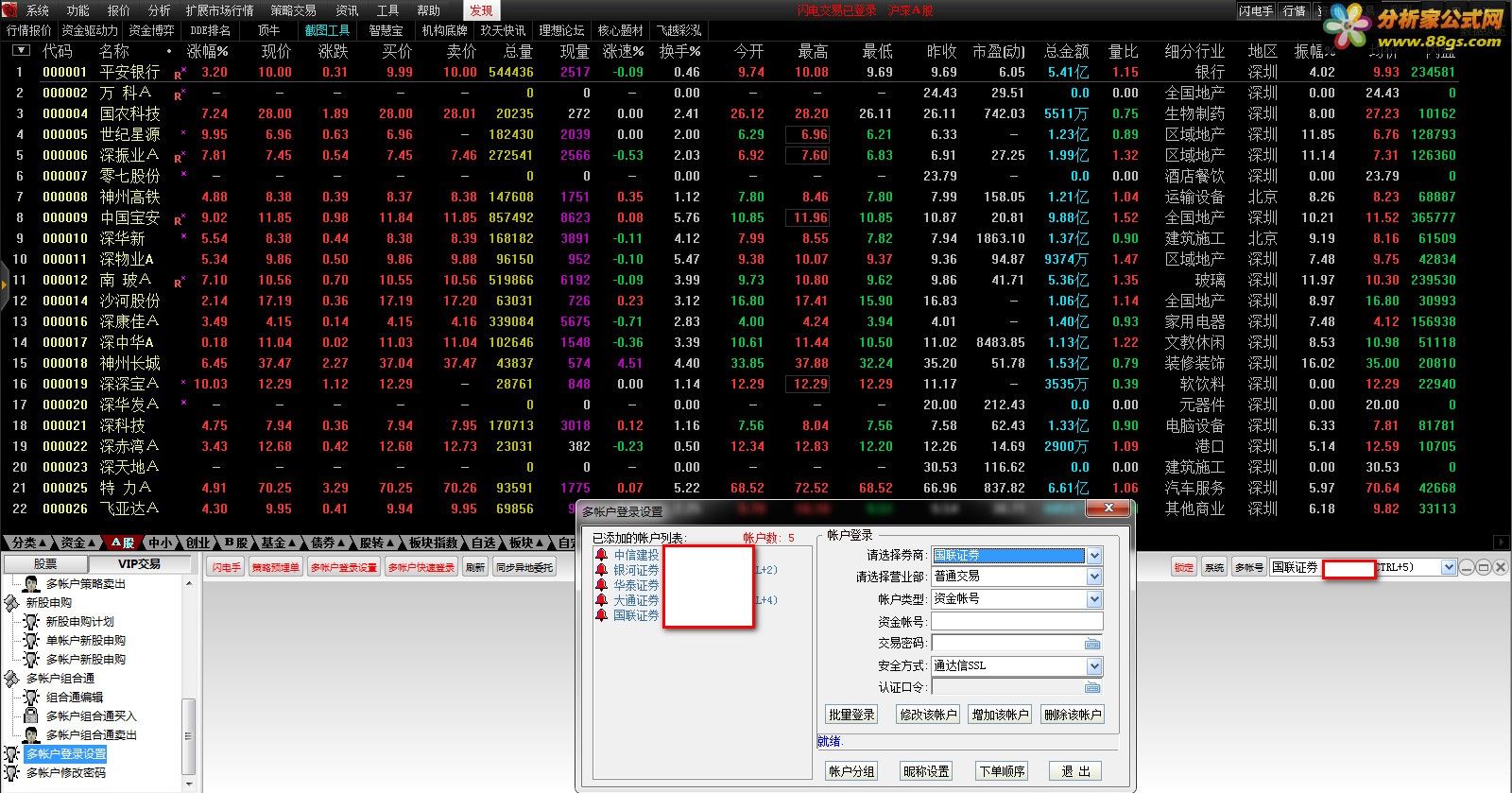This screenshot has height=793, width=1512.
Task: Click the 多帐户快速登录 toolbar button
Action: point(421,567)
